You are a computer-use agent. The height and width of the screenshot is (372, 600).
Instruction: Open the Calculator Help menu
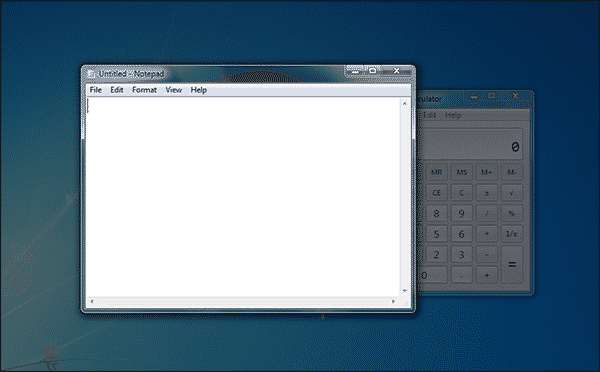pos(453,115)
